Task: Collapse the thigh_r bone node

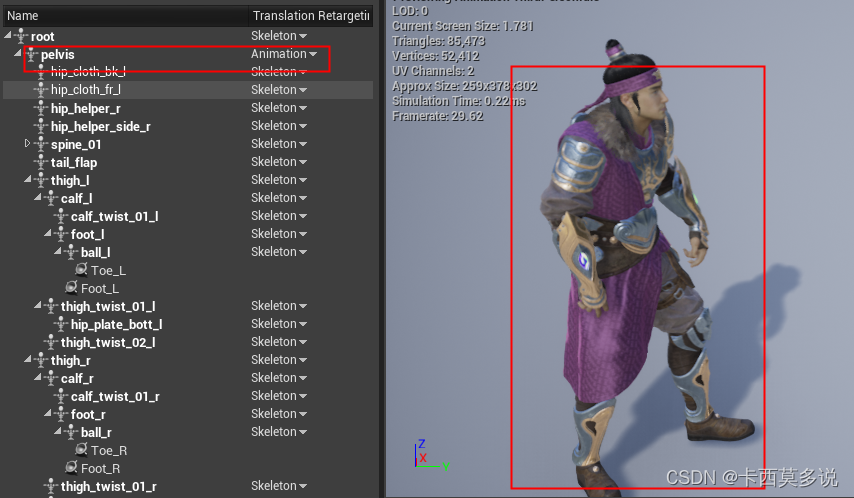Action: click(28, 360)
